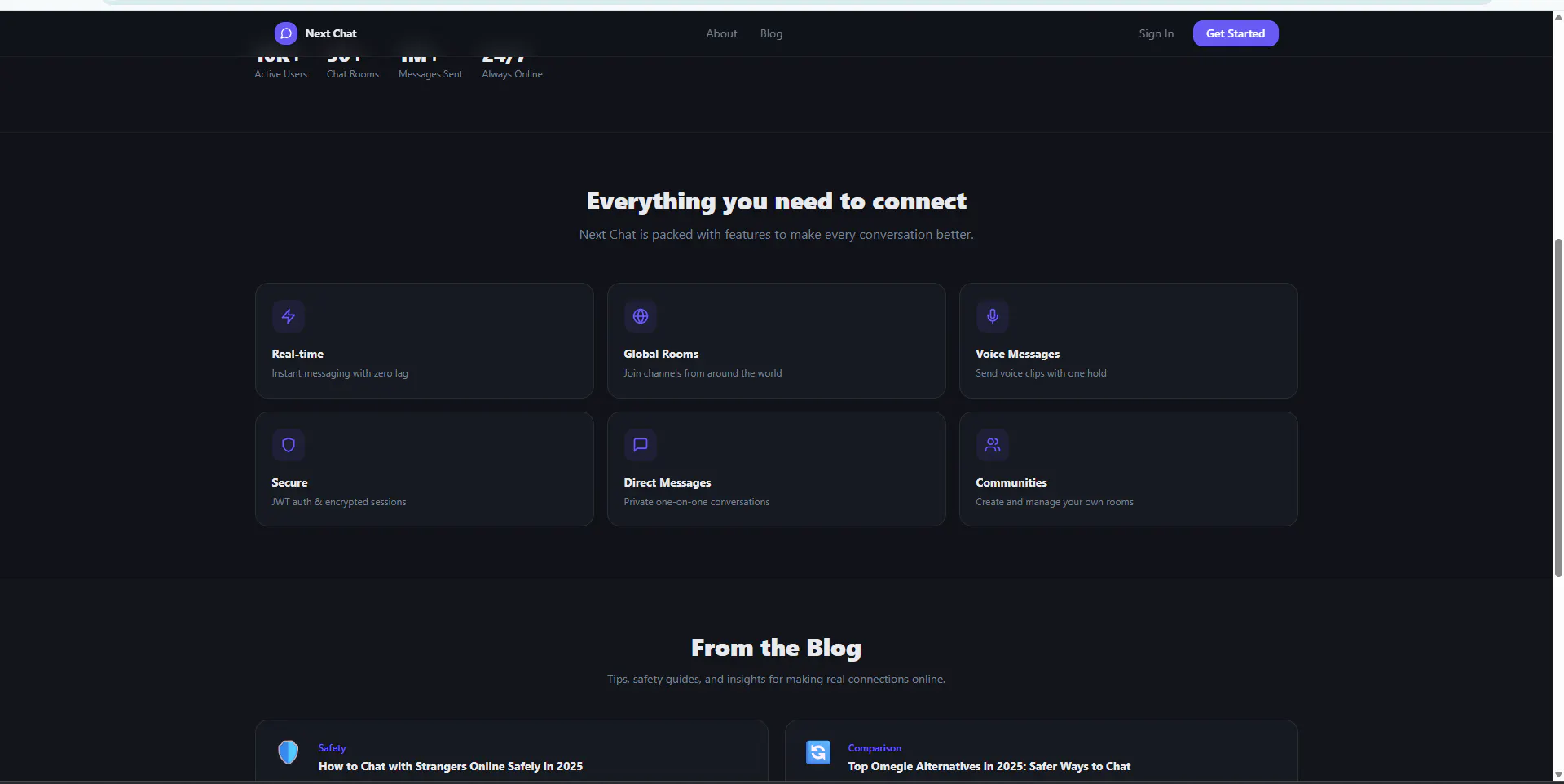This screenshot has width=1564, height=784.
Task: Click the Secure card title
Action: tap(289, 482)
